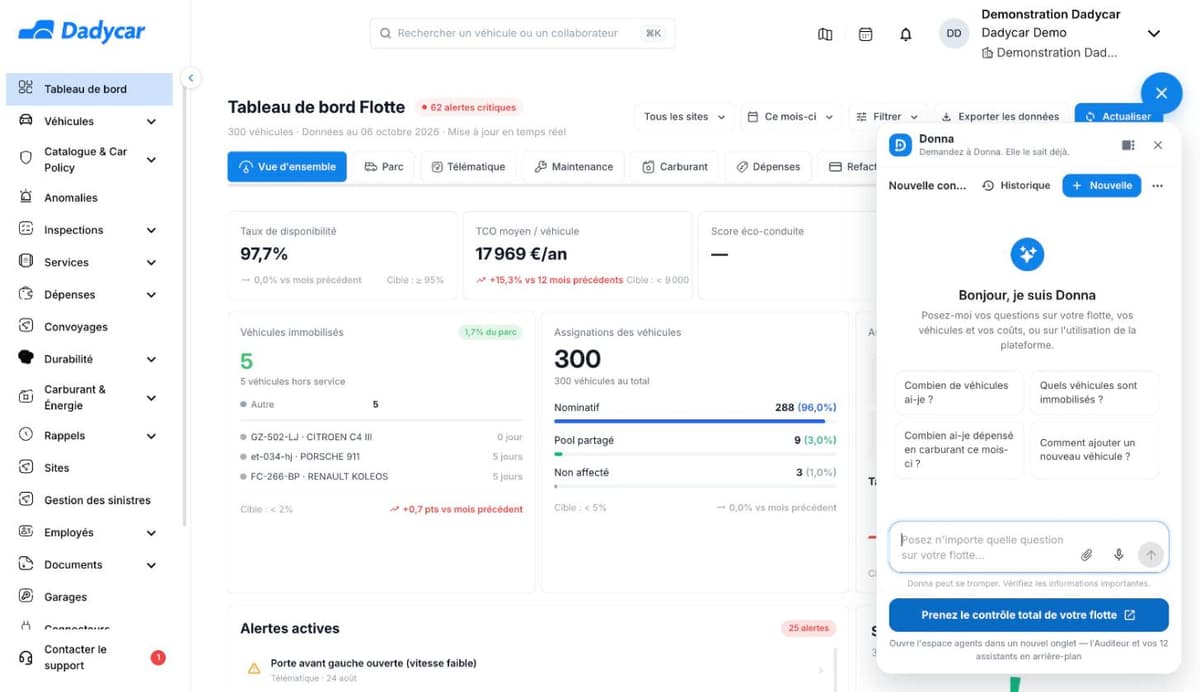
Task: Open Historique in the Donna panel
Action: pyautogui.click(x=1016, y=186)
